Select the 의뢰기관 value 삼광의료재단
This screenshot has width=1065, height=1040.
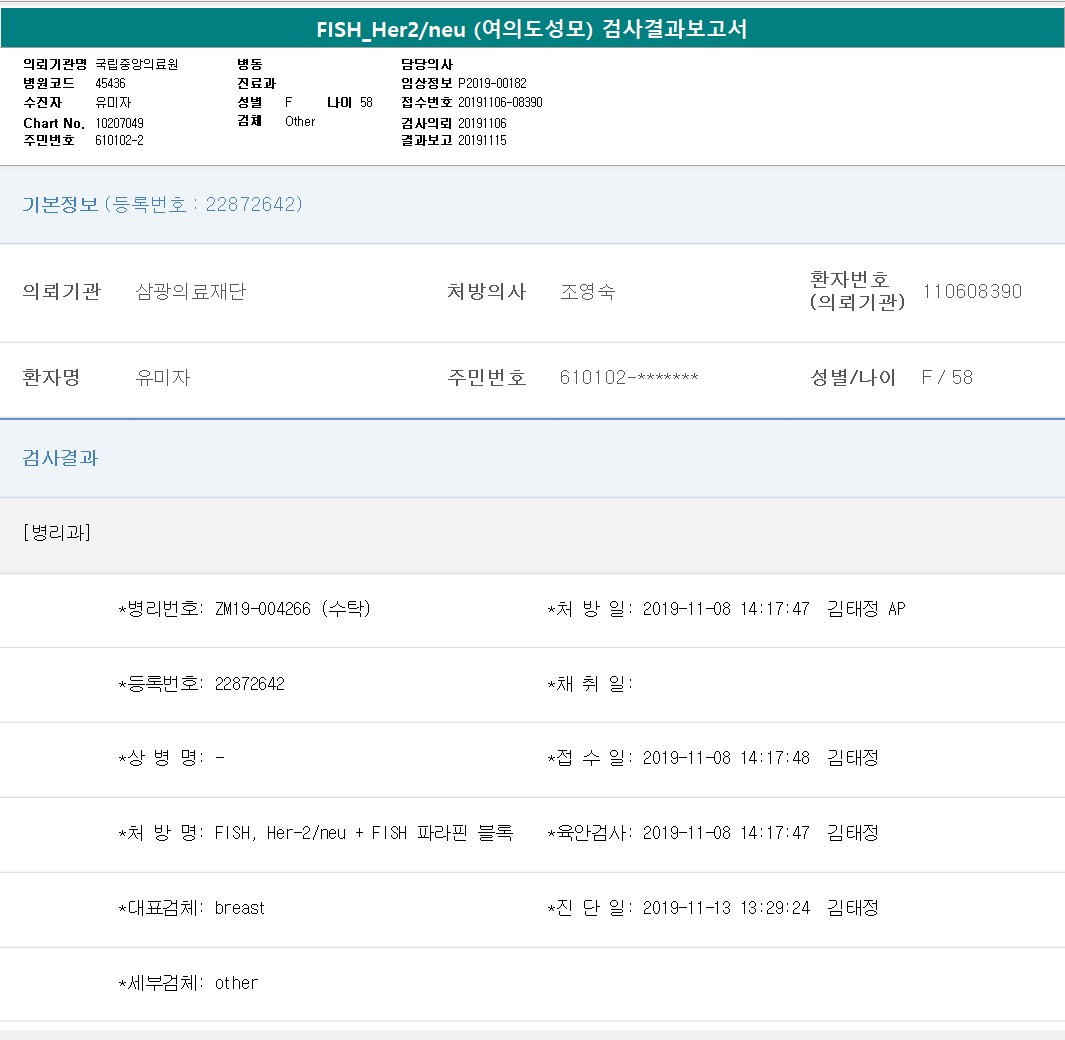point(190,292)
